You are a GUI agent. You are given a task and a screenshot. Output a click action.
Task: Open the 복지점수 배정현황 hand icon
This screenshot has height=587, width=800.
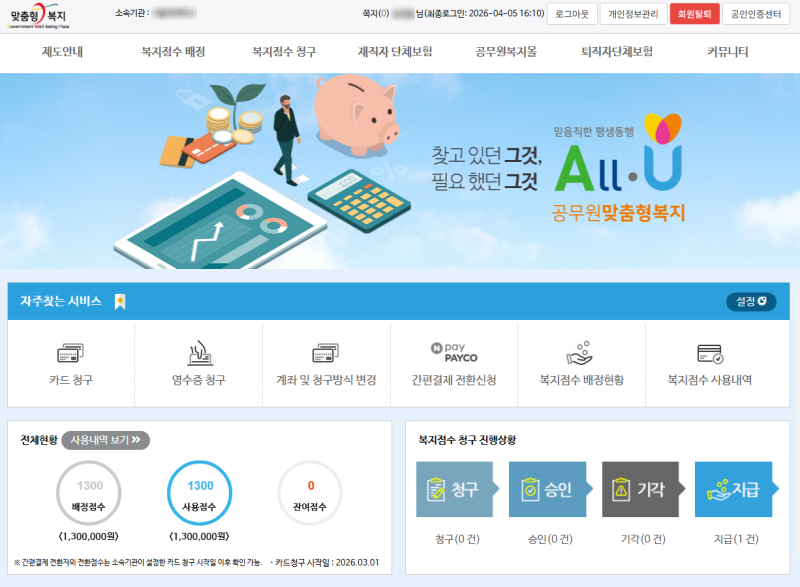581,353
